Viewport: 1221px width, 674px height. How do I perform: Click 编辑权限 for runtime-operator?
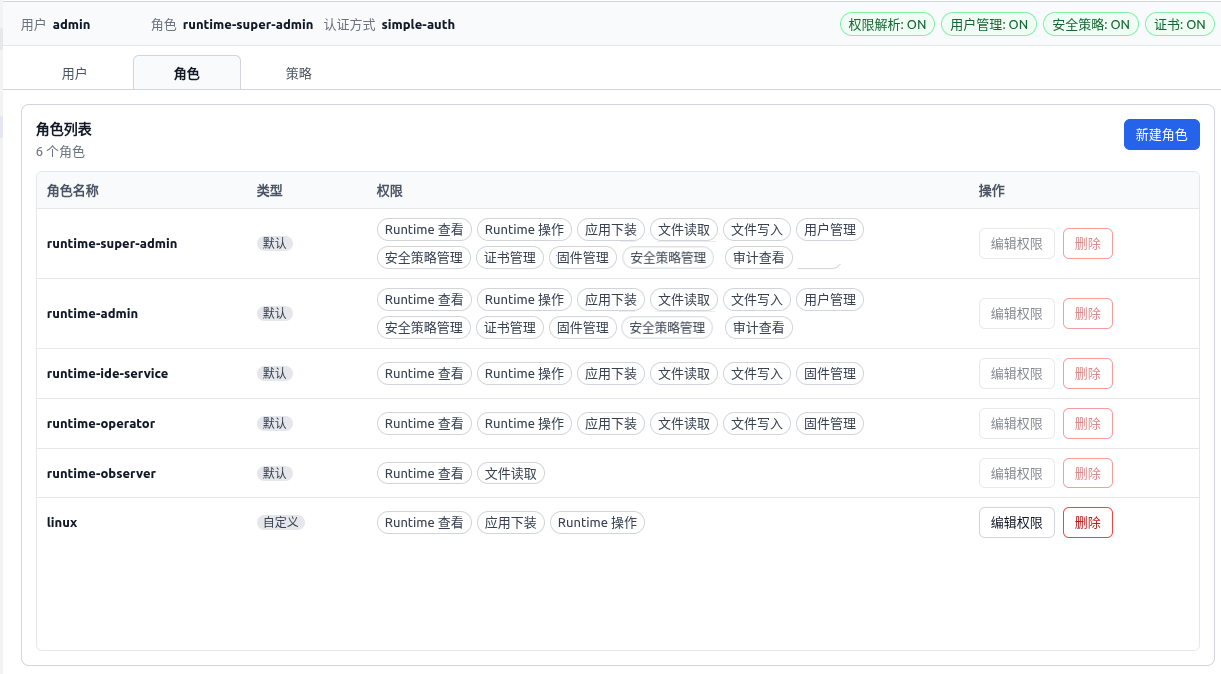click(x=1016, y=424)
